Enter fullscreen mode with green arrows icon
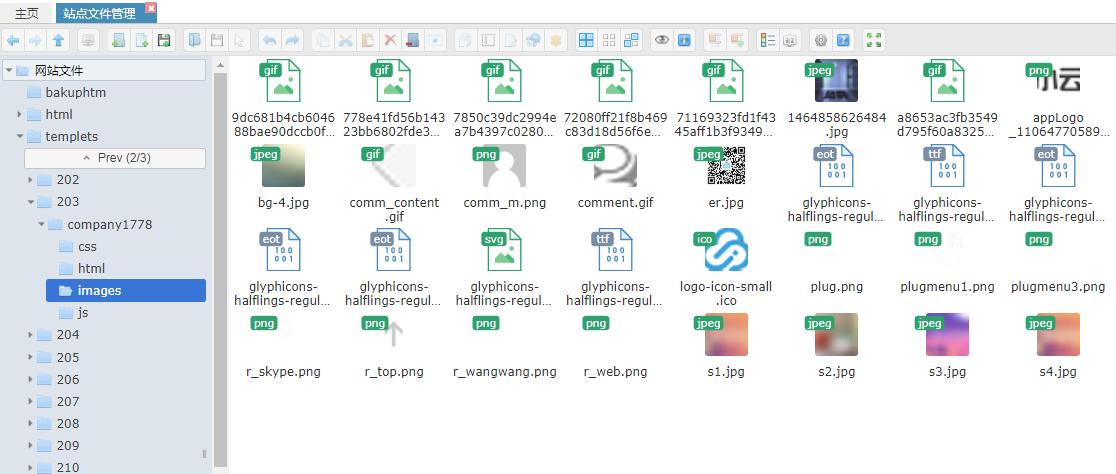 [x=873, y=41]
